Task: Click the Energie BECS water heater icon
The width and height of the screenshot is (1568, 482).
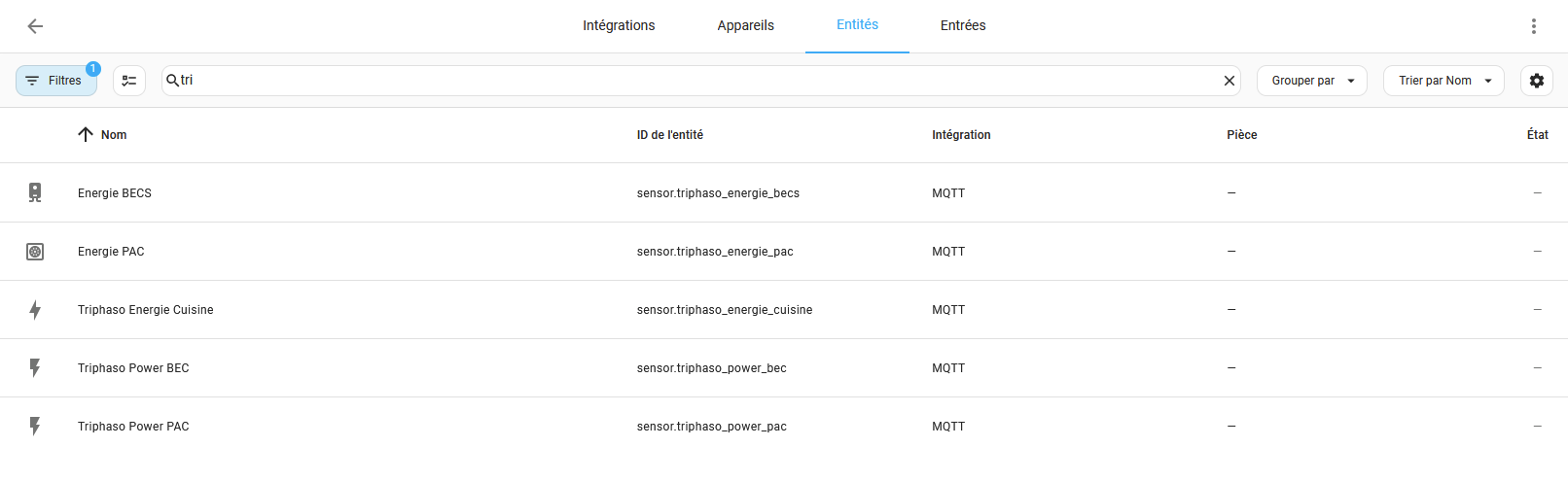Action: (x=35, y=192)
